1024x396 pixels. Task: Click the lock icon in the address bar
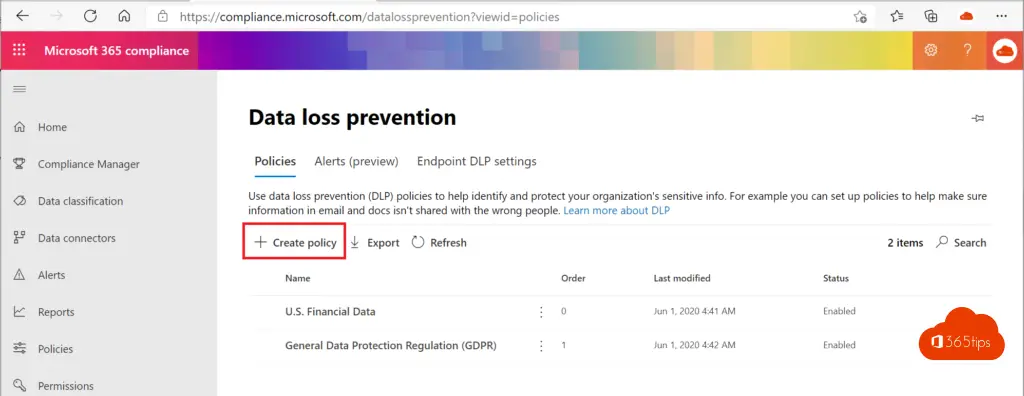(x=163, y=17)
